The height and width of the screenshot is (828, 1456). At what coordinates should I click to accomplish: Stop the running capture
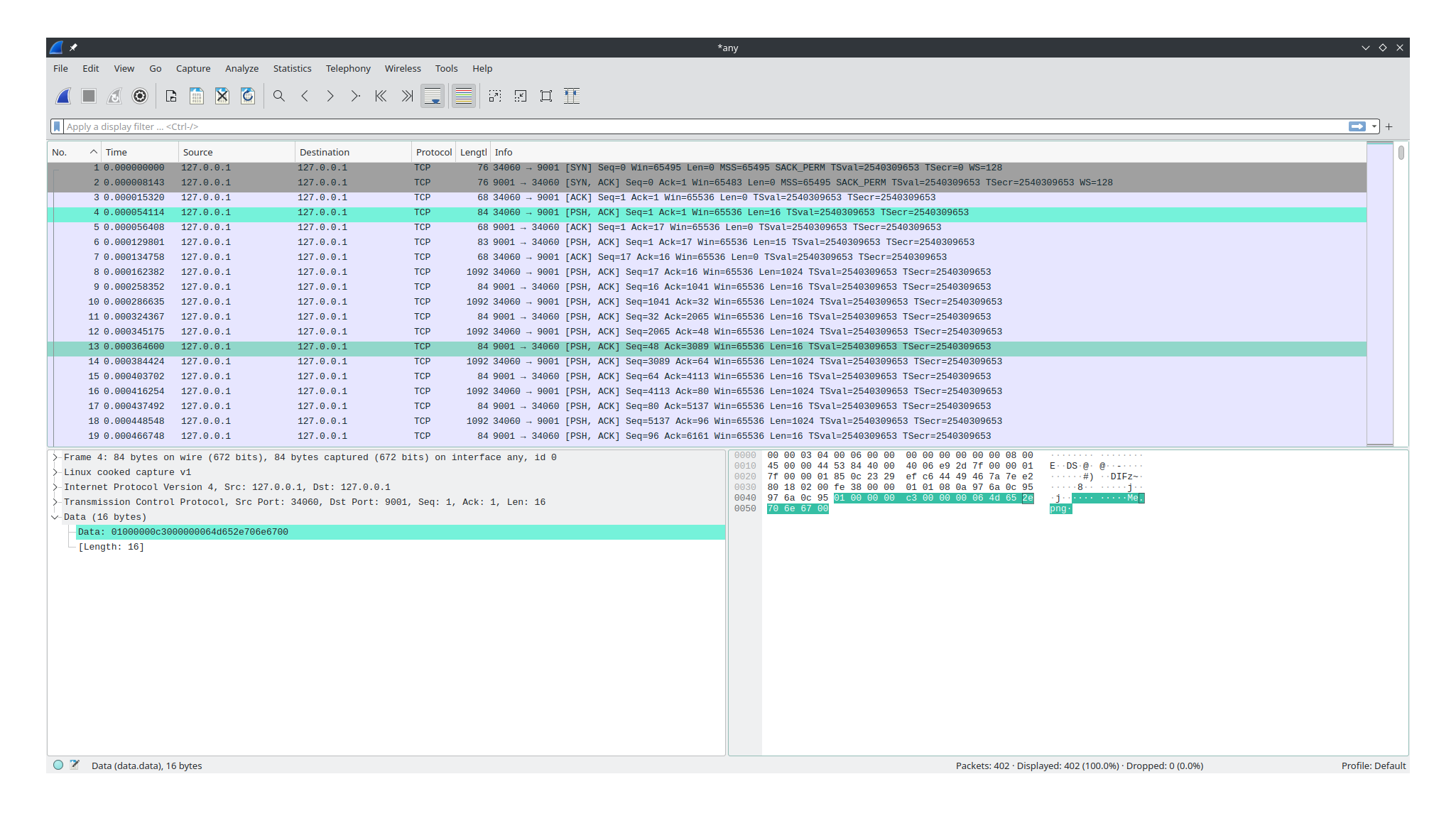[89, 96]
